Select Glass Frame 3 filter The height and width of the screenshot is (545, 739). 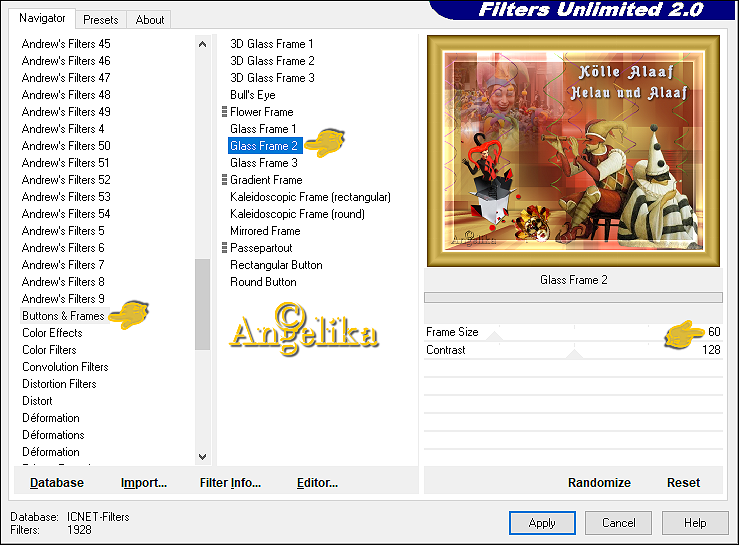point(263,163)
